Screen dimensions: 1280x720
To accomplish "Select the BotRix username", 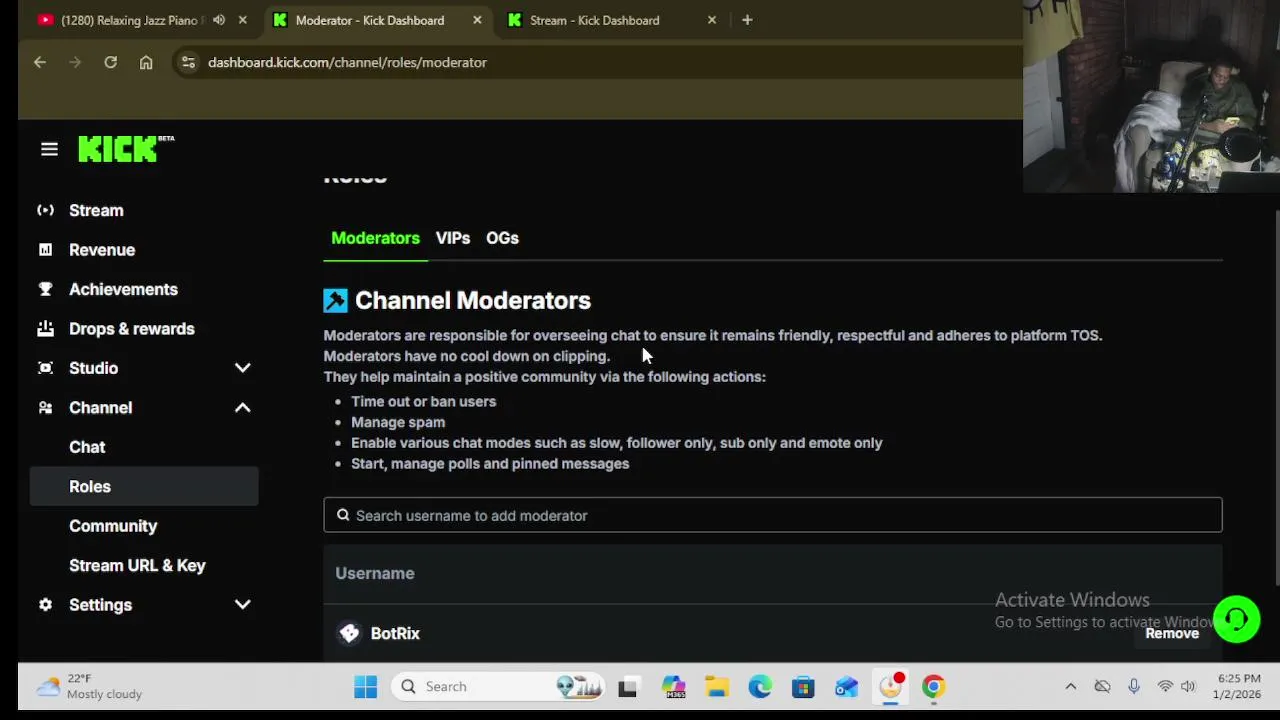I will 395,633.
